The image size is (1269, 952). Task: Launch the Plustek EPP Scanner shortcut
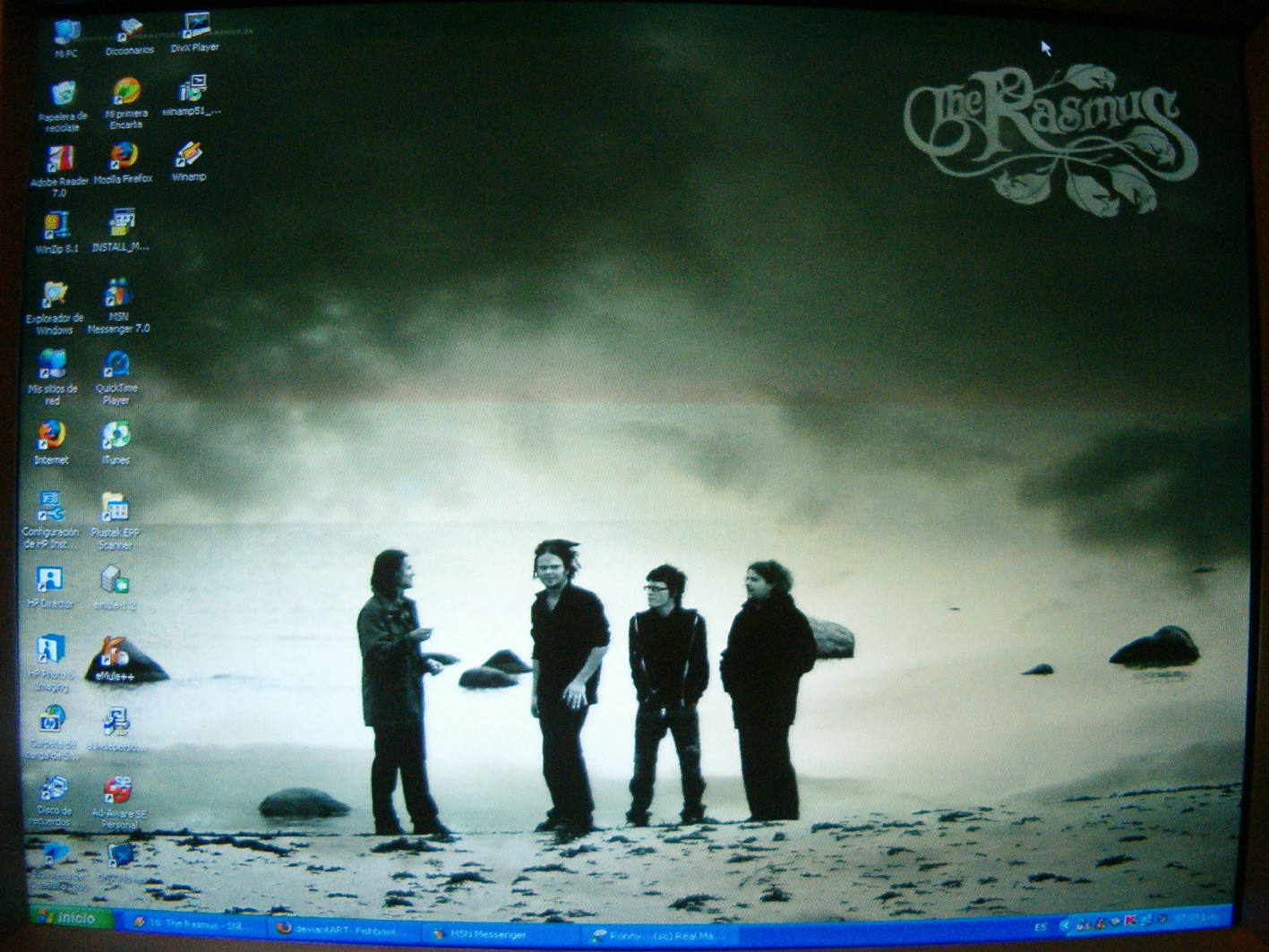tap(115, 520)
